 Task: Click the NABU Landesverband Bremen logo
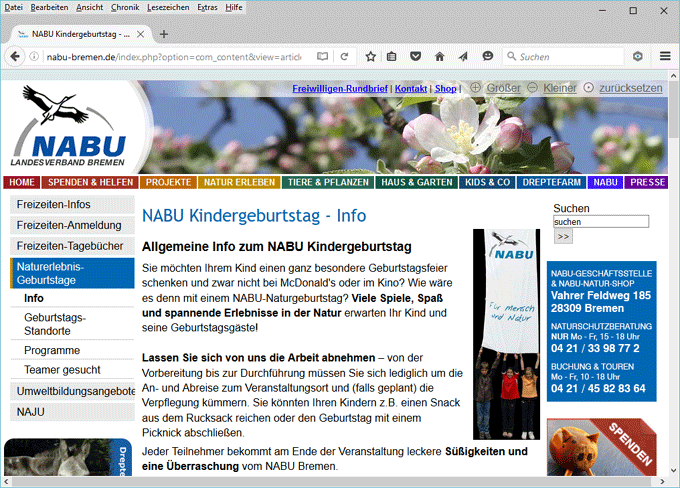tap(69, 126)
